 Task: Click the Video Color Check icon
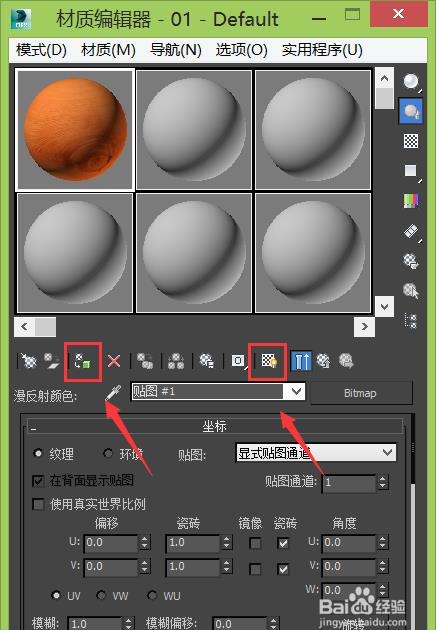click(x=411, y=201)
